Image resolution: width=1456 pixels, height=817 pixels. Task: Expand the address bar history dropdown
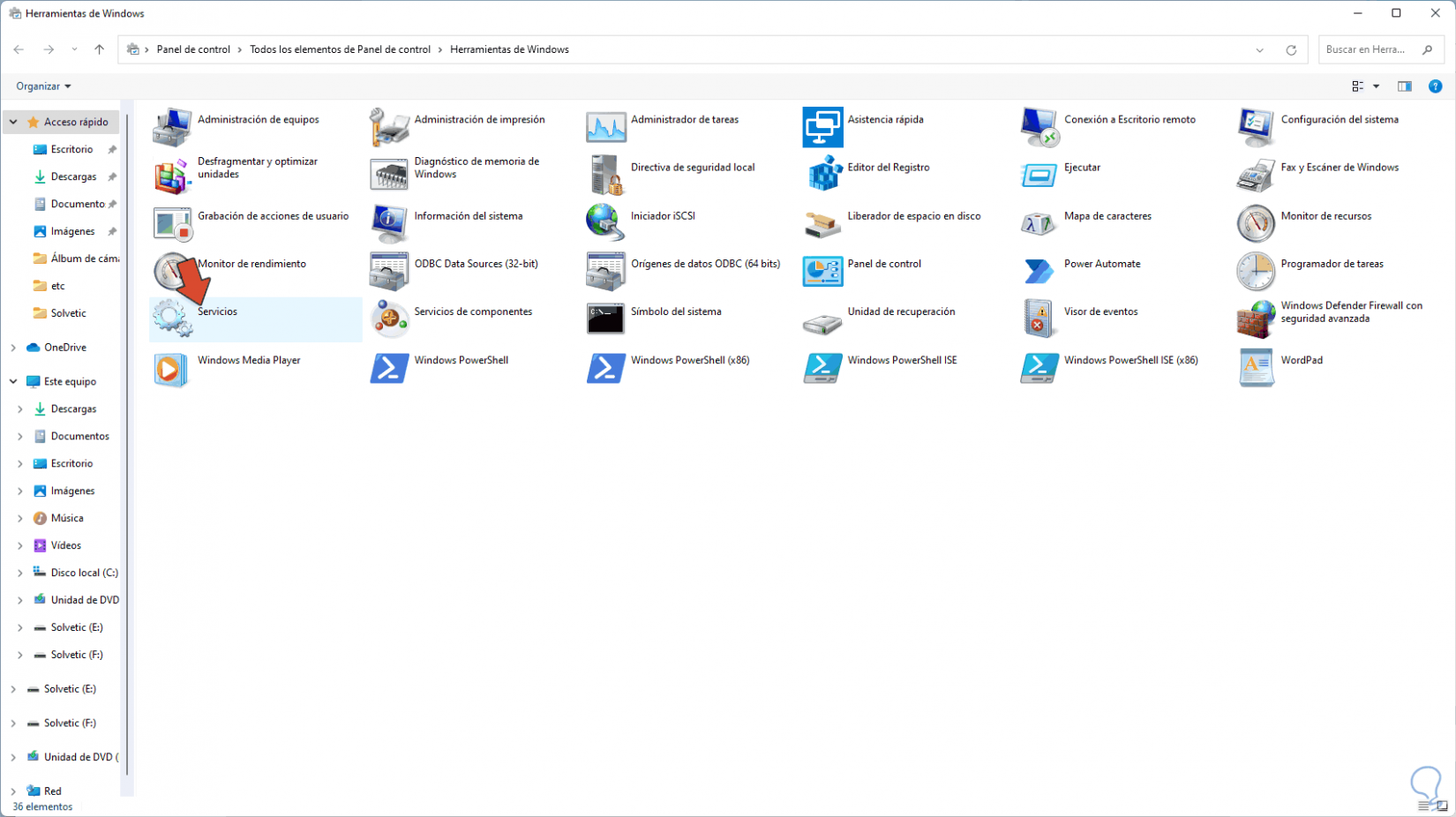point(1260,50)
